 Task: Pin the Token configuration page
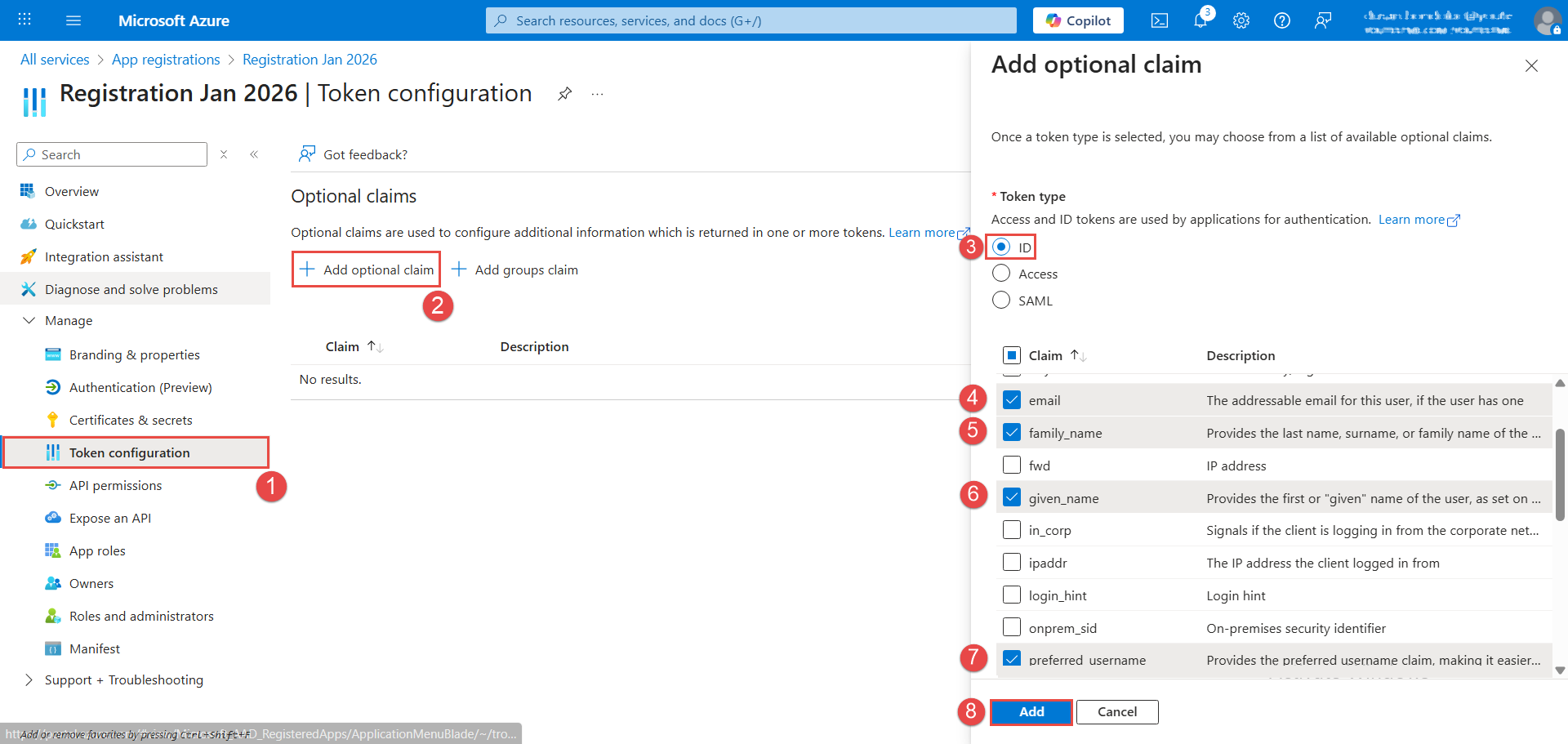tap(564, 94)
